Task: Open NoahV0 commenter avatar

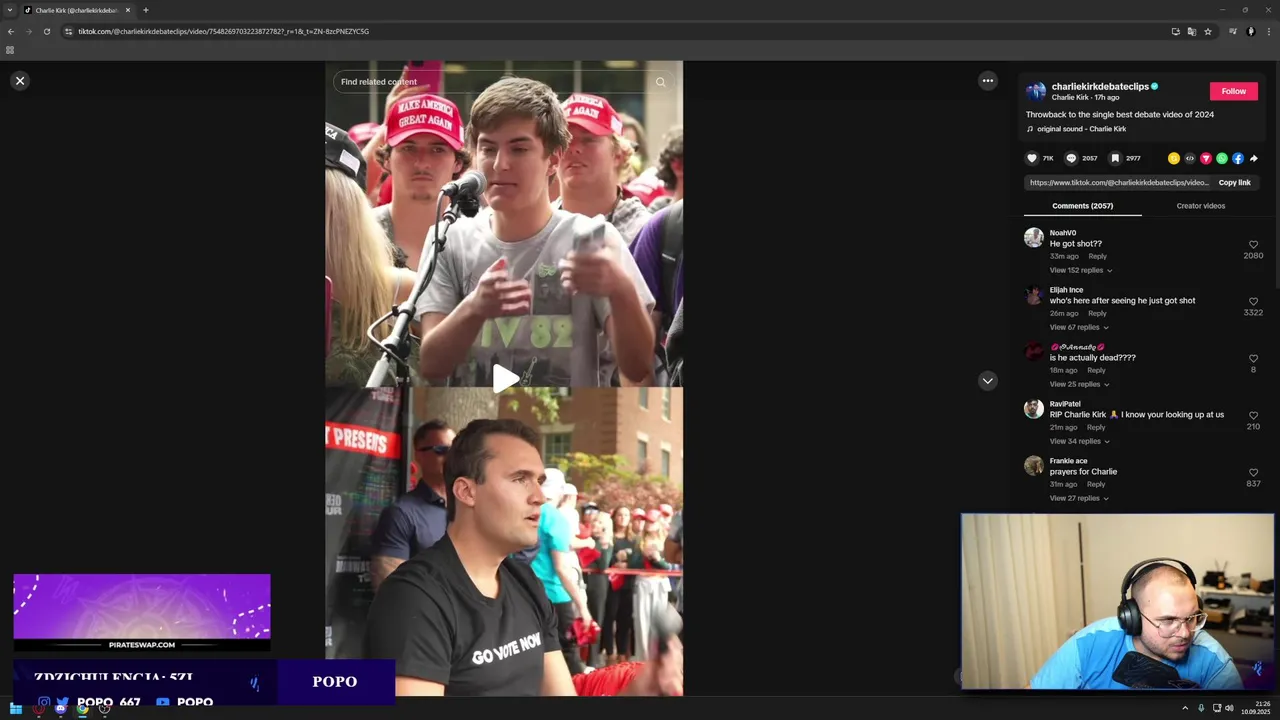Action: 1034,237
